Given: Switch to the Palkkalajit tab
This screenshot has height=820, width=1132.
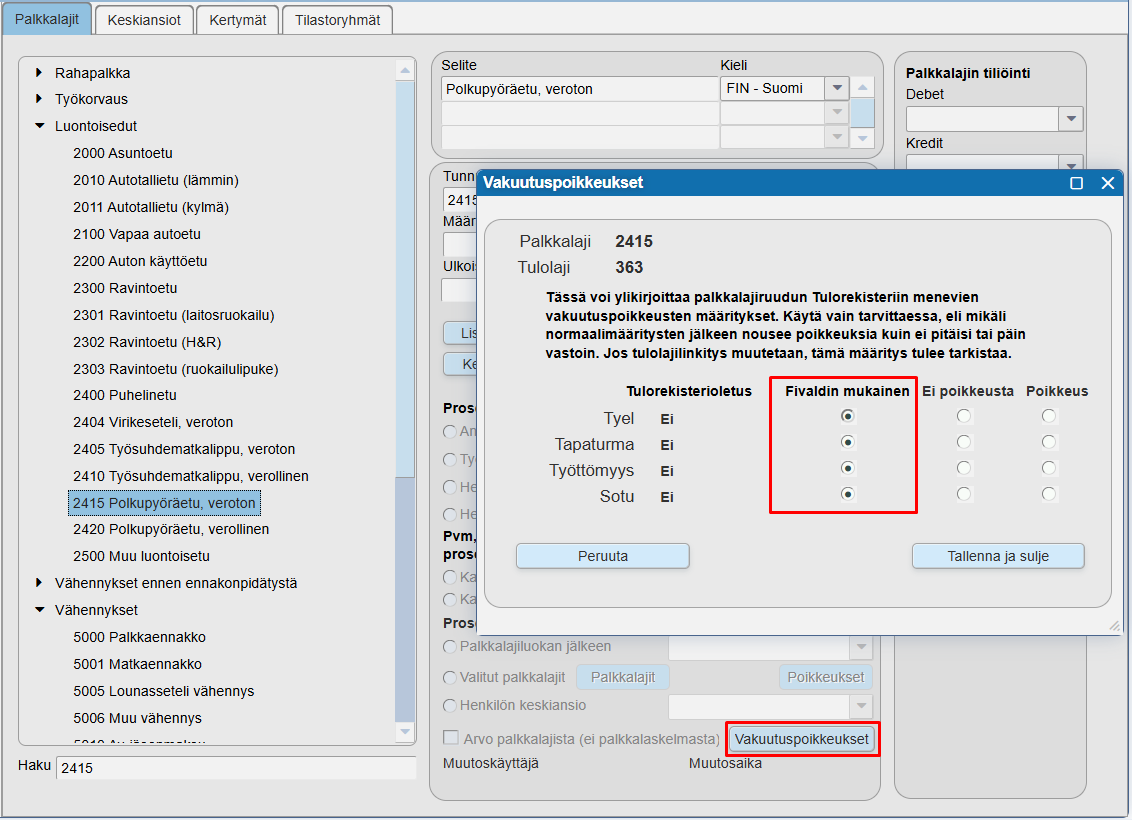Looking at the screenshot, I should tap(47, 19).
